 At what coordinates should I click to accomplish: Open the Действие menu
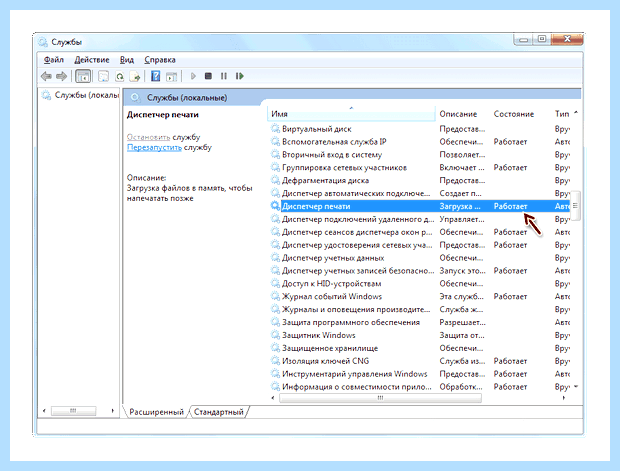tap(92, 60)
